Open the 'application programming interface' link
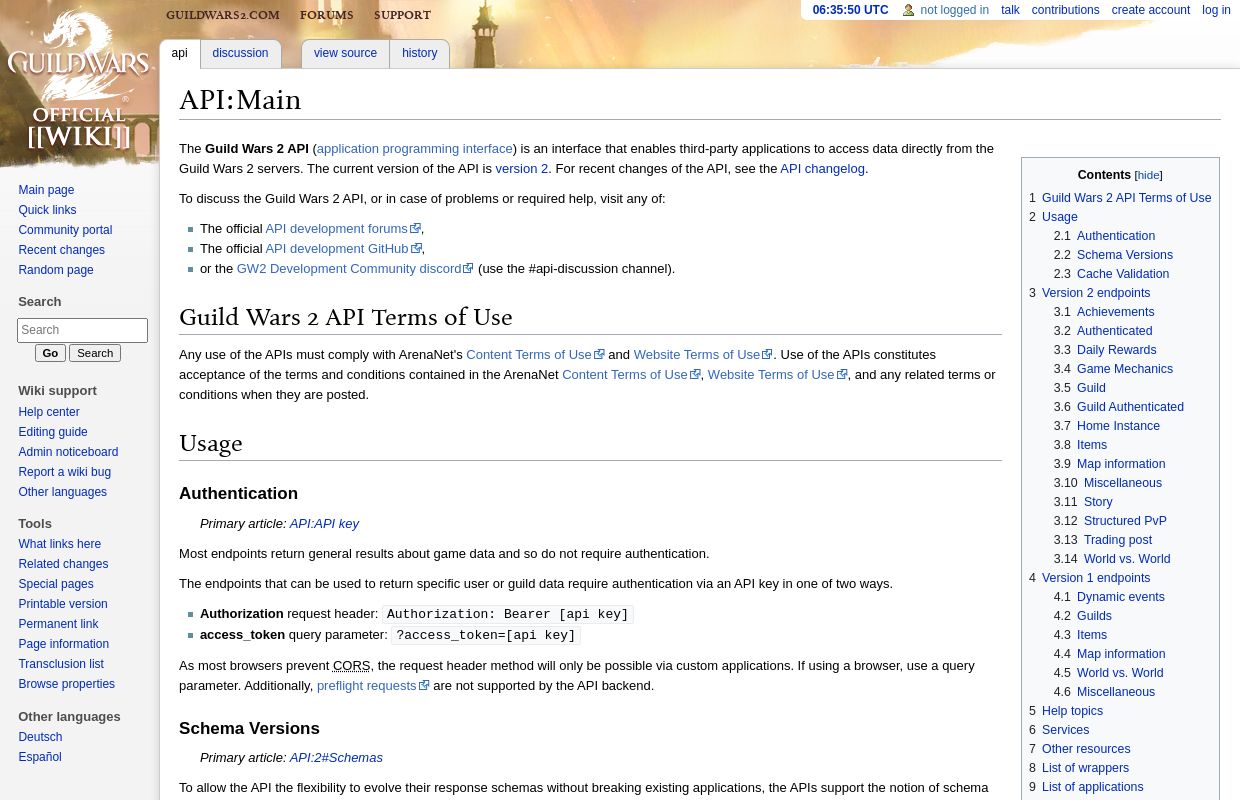Screen dimensions: 1240x800 point(415,148)
